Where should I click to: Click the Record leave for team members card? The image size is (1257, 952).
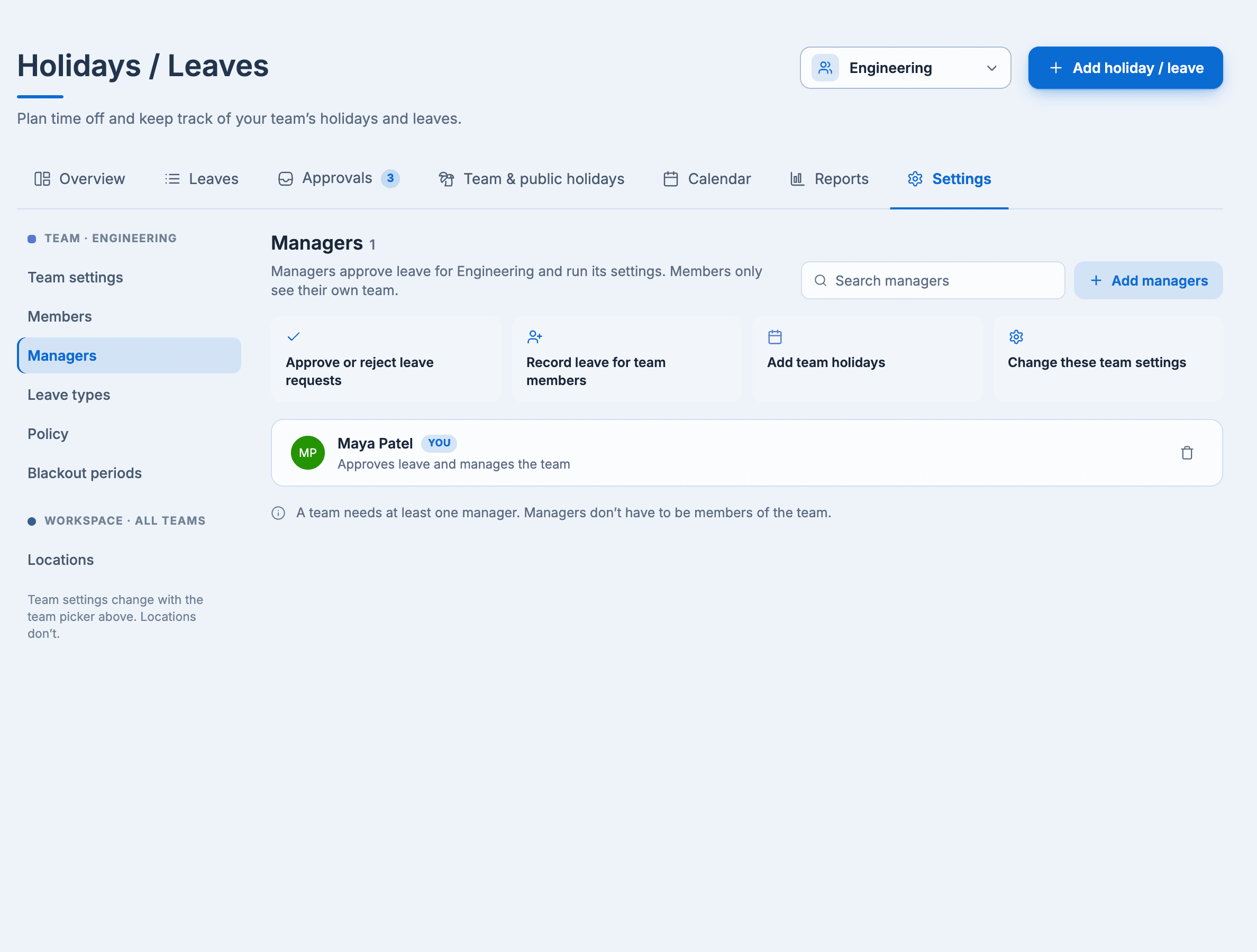(627, 359)
